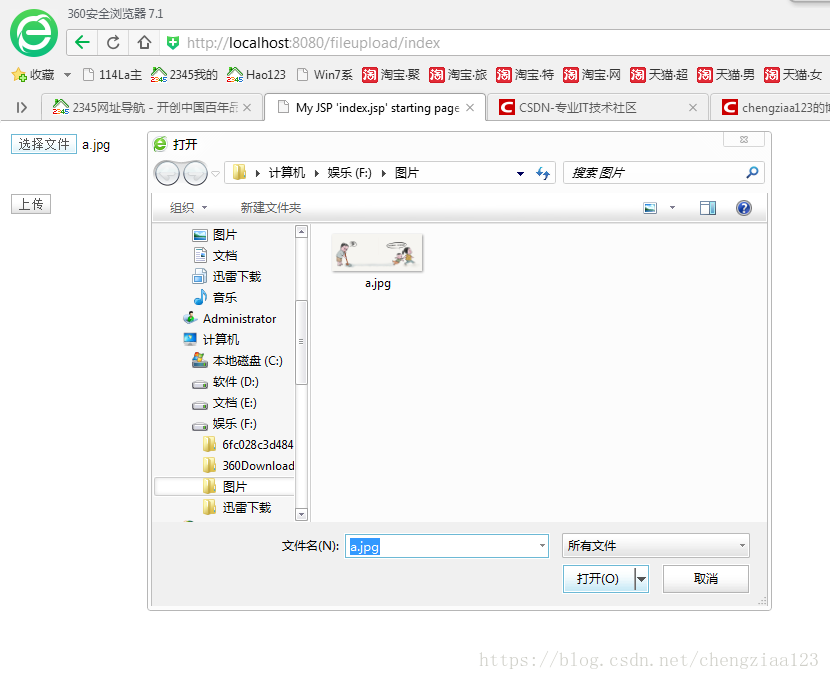Click the 上传 upload button

(31, 204)
